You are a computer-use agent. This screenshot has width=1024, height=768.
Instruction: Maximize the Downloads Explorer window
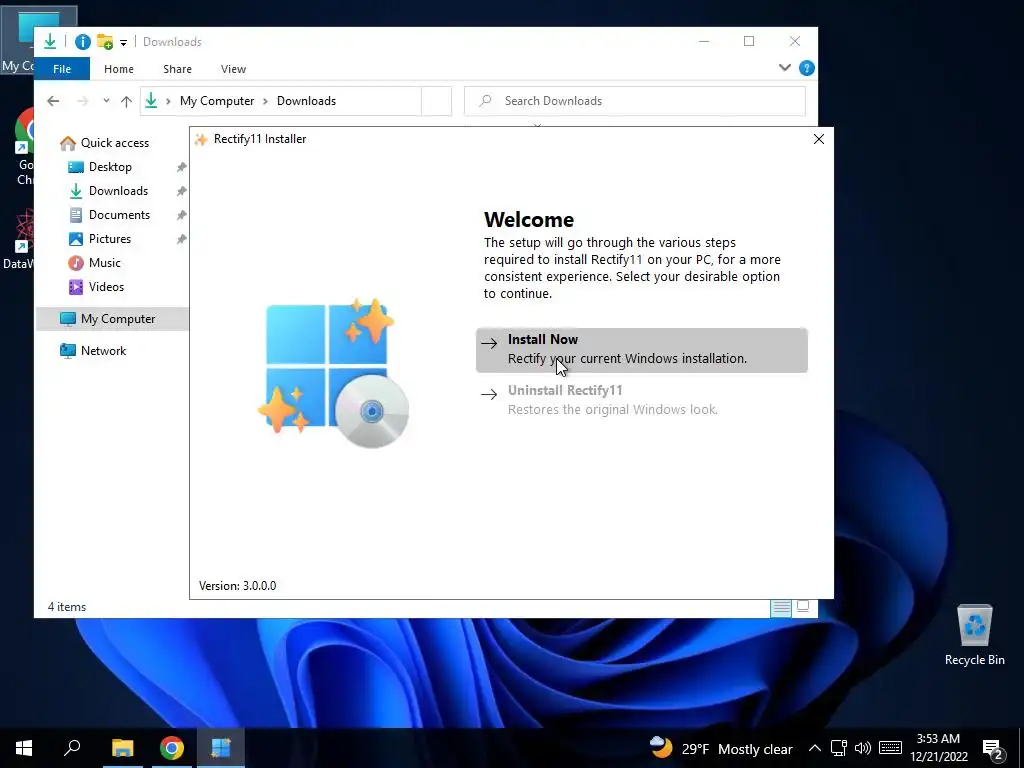click(749, 41)
